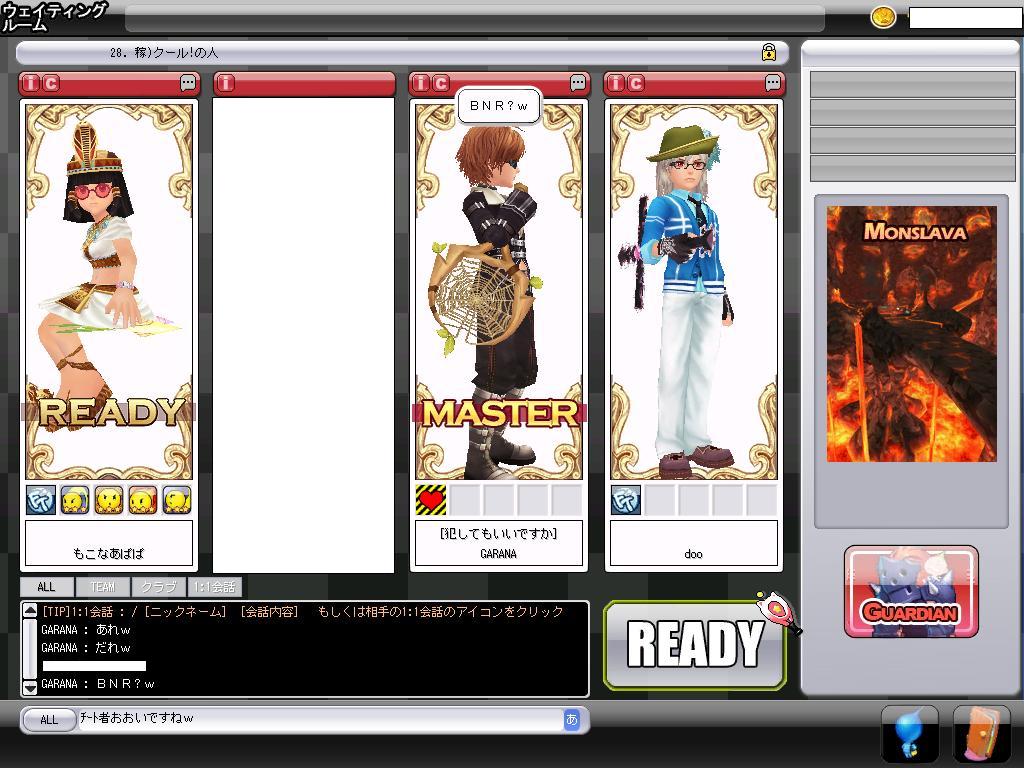
Task: Click the C icon on GARANA's slot
Action: (x=441, y=83)
